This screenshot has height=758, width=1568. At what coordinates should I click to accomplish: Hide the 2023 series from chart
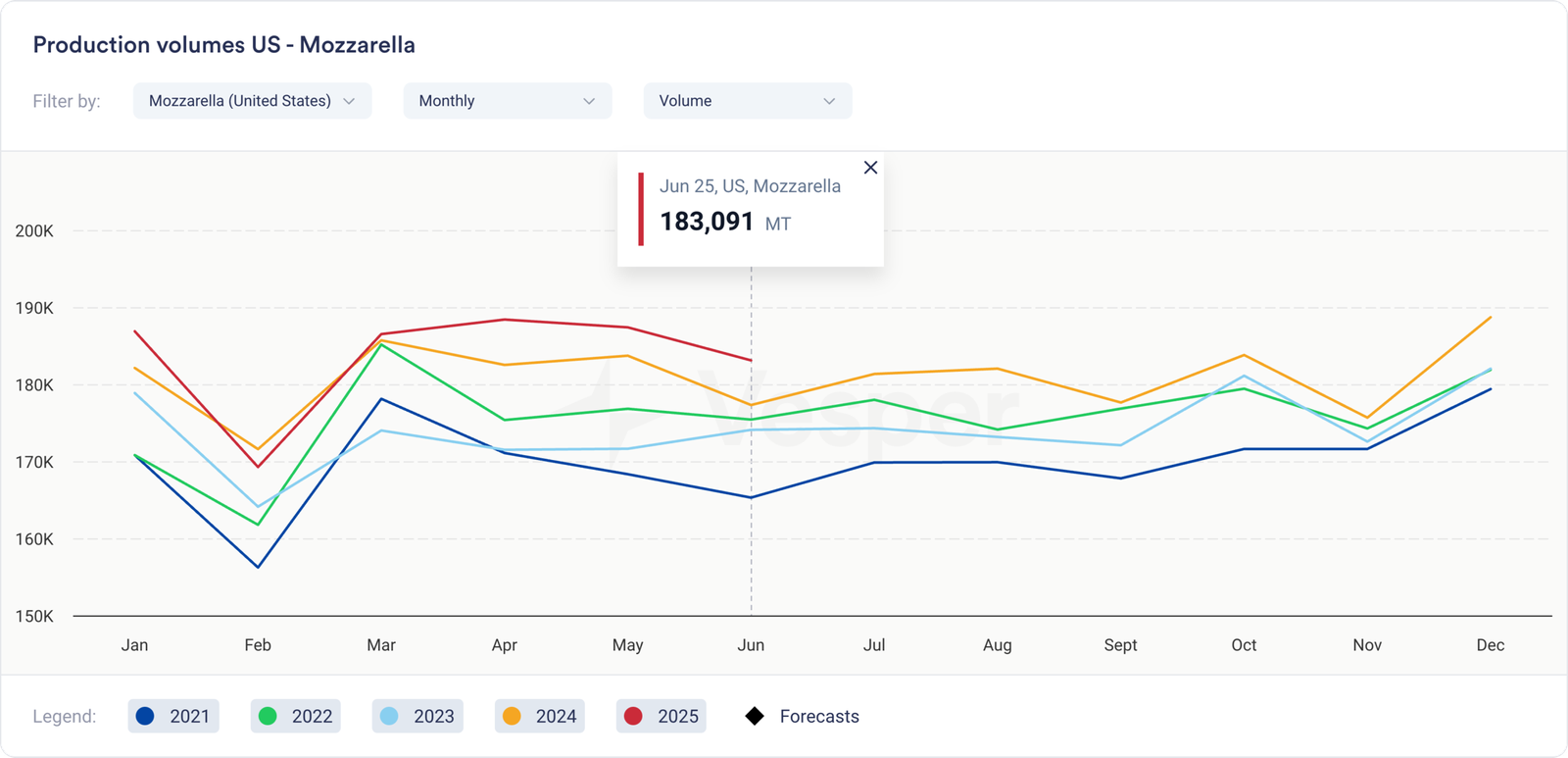tap(417, 716)
